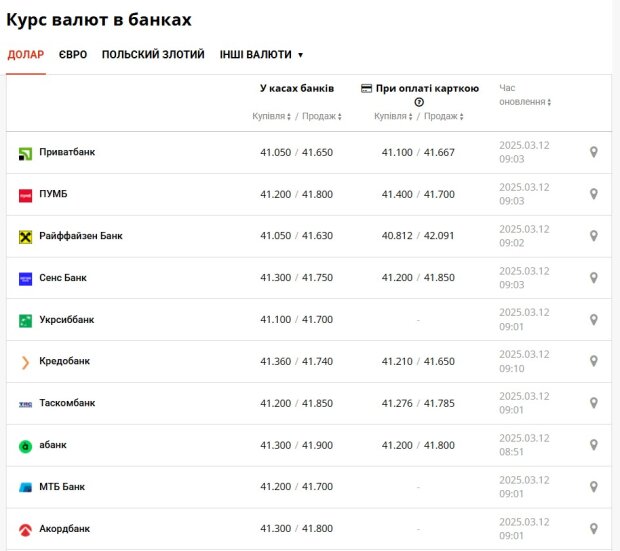Screen dimensions: 620x551
Task: Switch to the ЄВРО tab
Action: point(73,55)
